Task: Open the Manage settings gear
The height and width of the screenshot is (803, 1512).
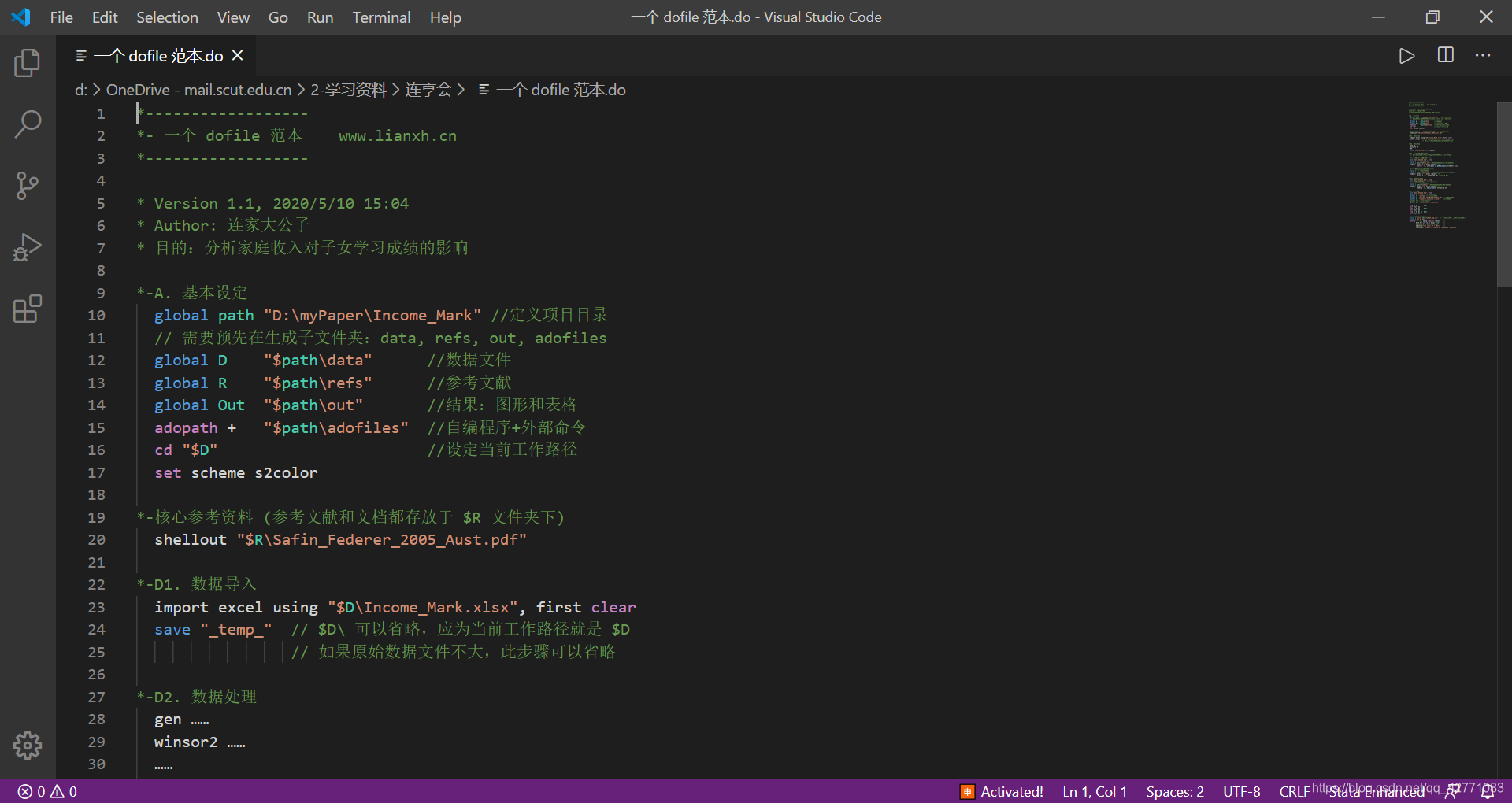Action: [28, 746]
